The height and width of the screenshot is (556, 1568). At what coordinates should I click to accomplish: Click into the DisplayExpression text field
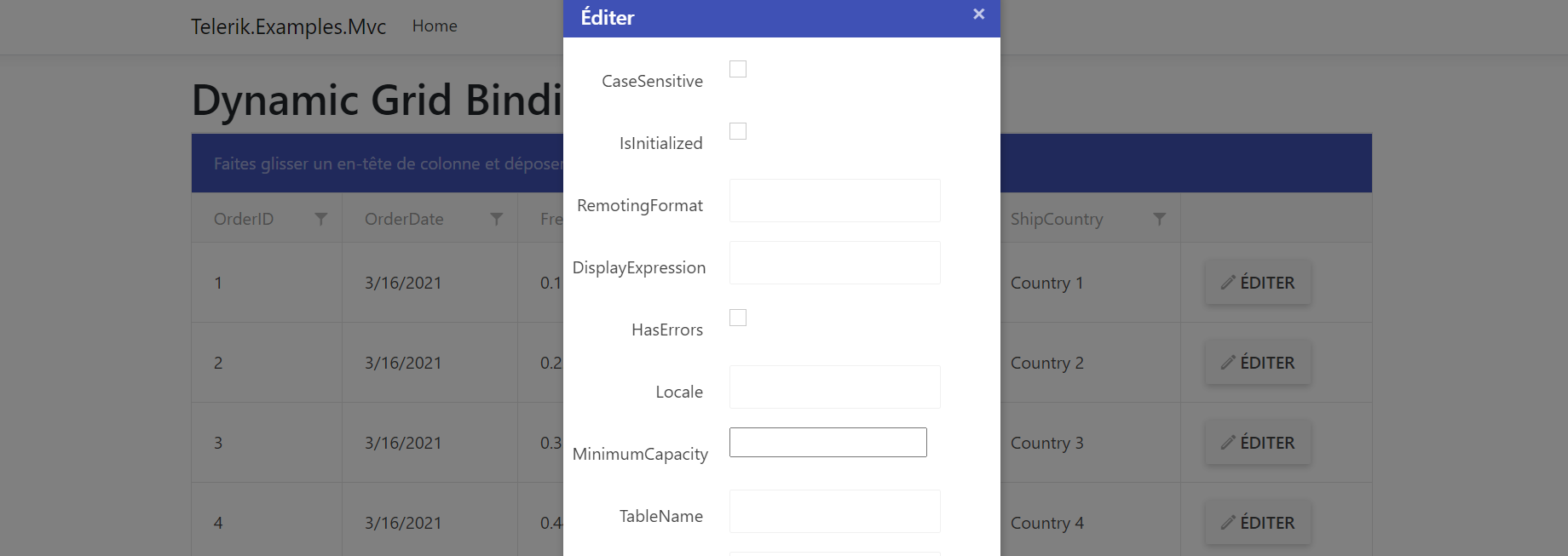coord(834,263)
